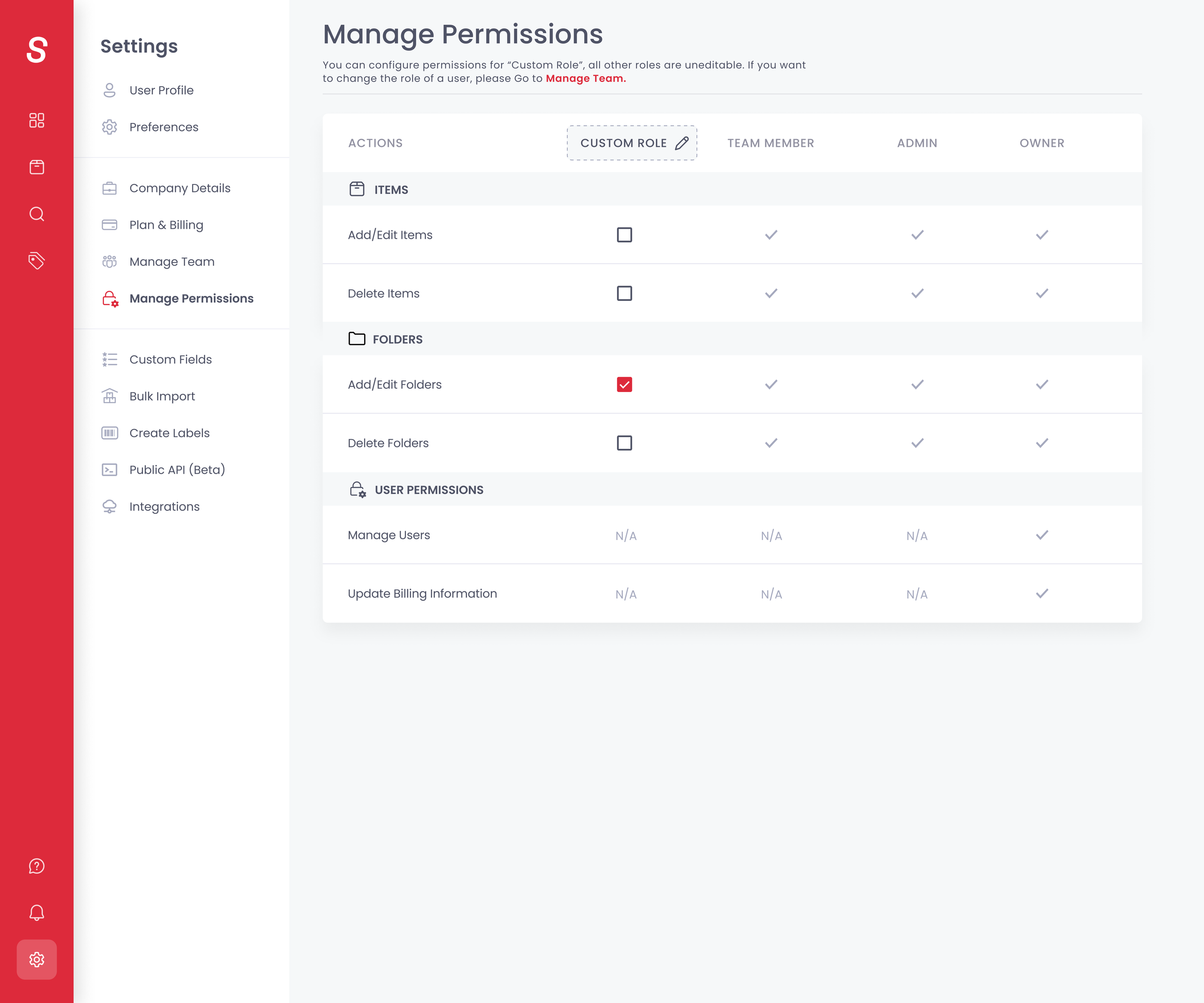Click the settings gear icon at bottom

tap(37, 960)
